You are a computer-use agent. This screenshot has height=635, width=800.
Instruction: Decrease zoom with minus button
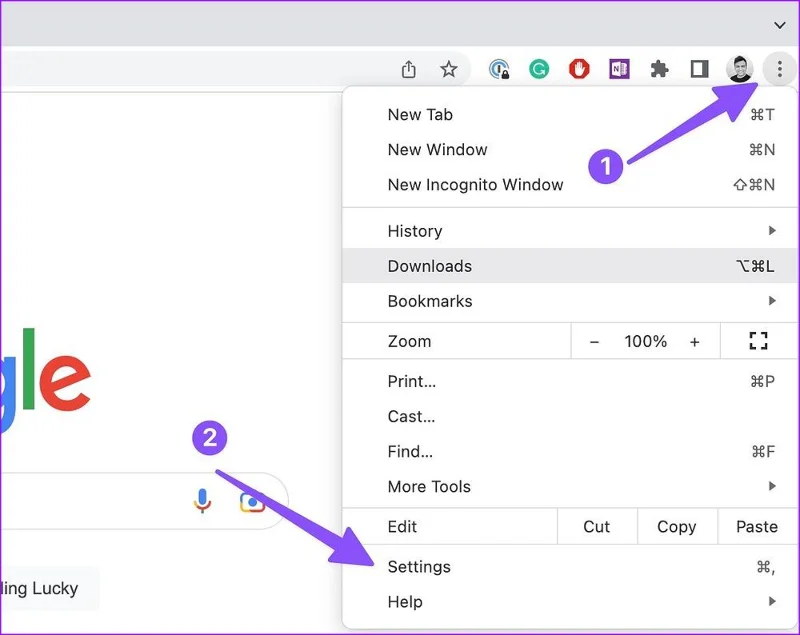(x=594, y=341)
